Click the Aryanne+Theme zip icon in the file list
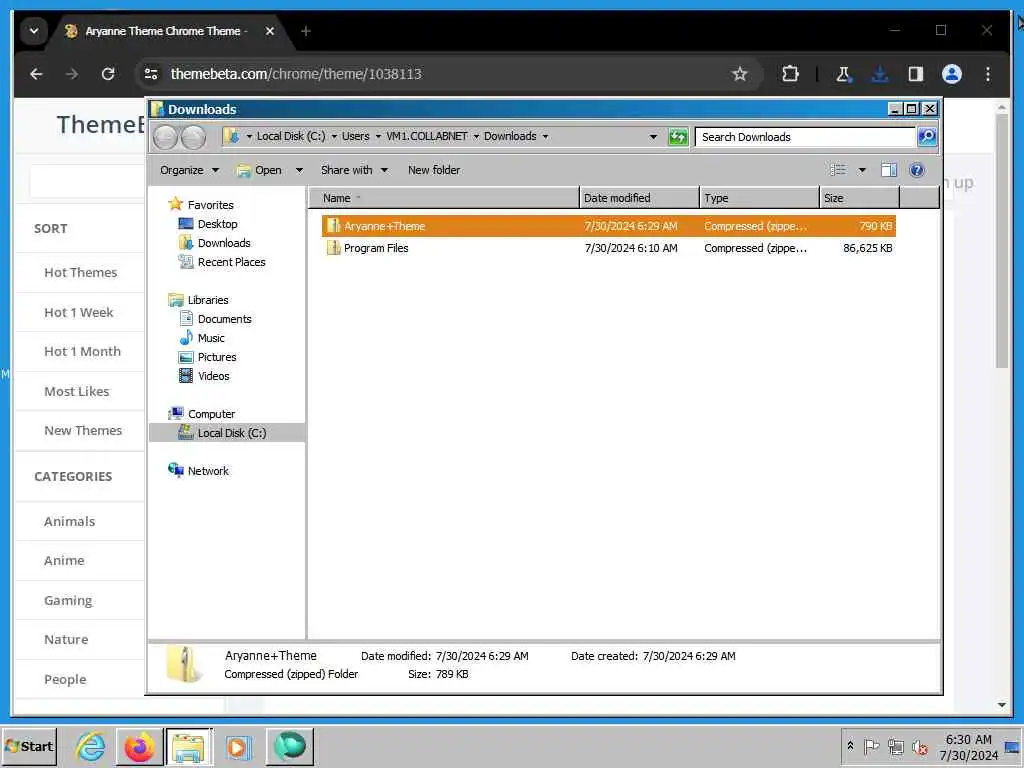The width and height of the screenshot is (1024, 768). click(x=333, y=226)
